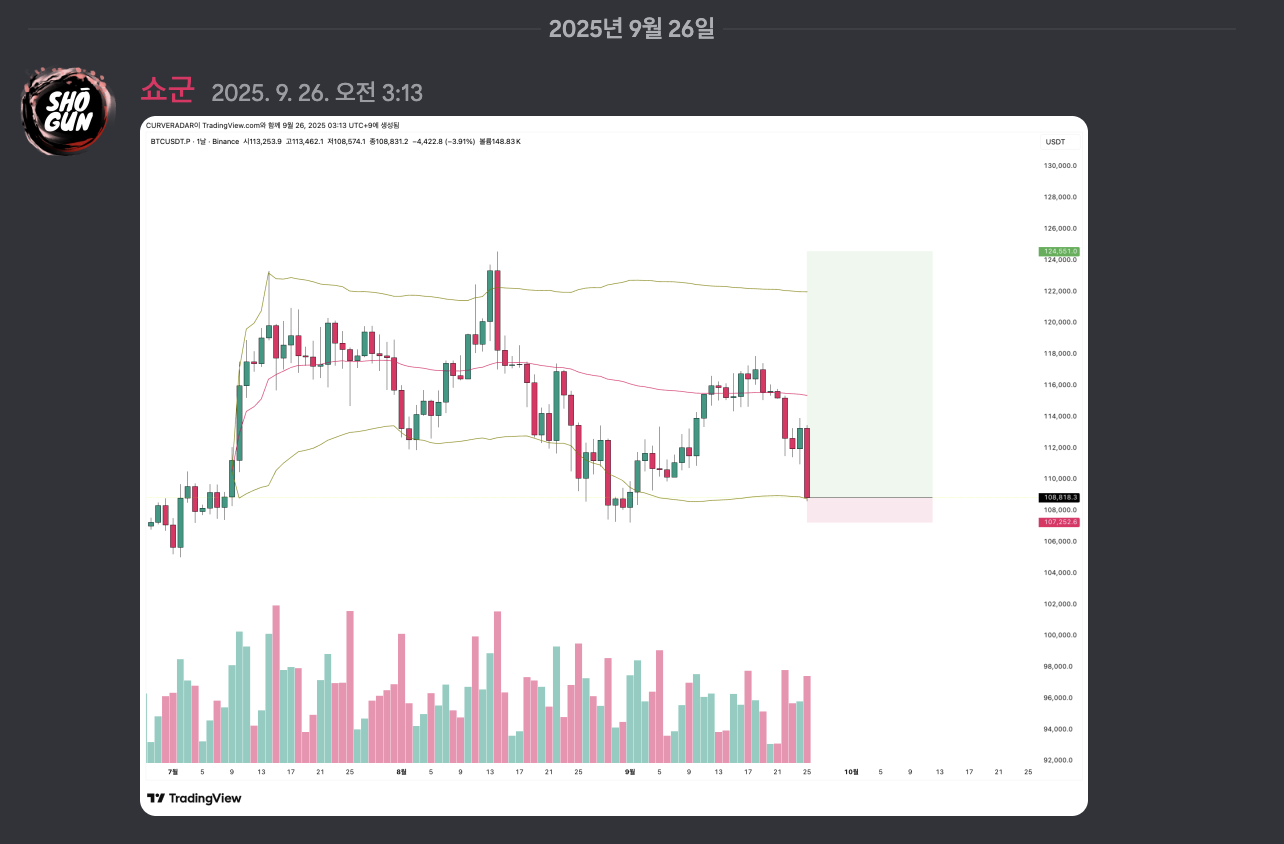Click the 7월 label on time axis

pos(172,772)
